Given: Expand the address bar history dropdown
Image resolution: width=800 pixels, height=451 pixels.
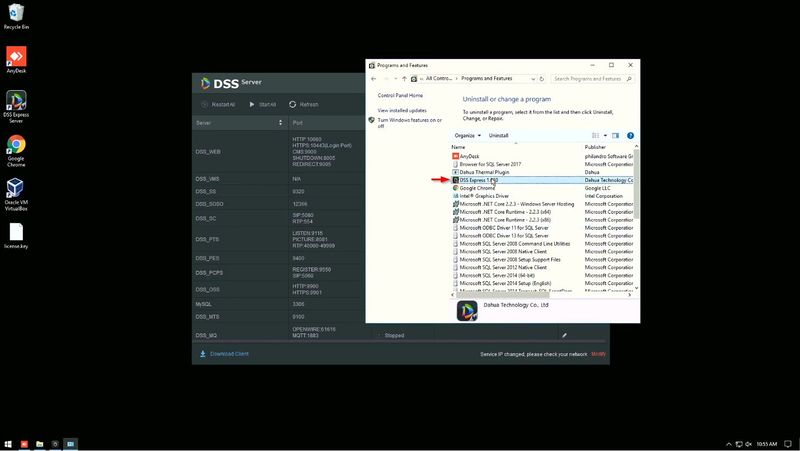Looking at the screenshot, I should [x=533, y=79].
